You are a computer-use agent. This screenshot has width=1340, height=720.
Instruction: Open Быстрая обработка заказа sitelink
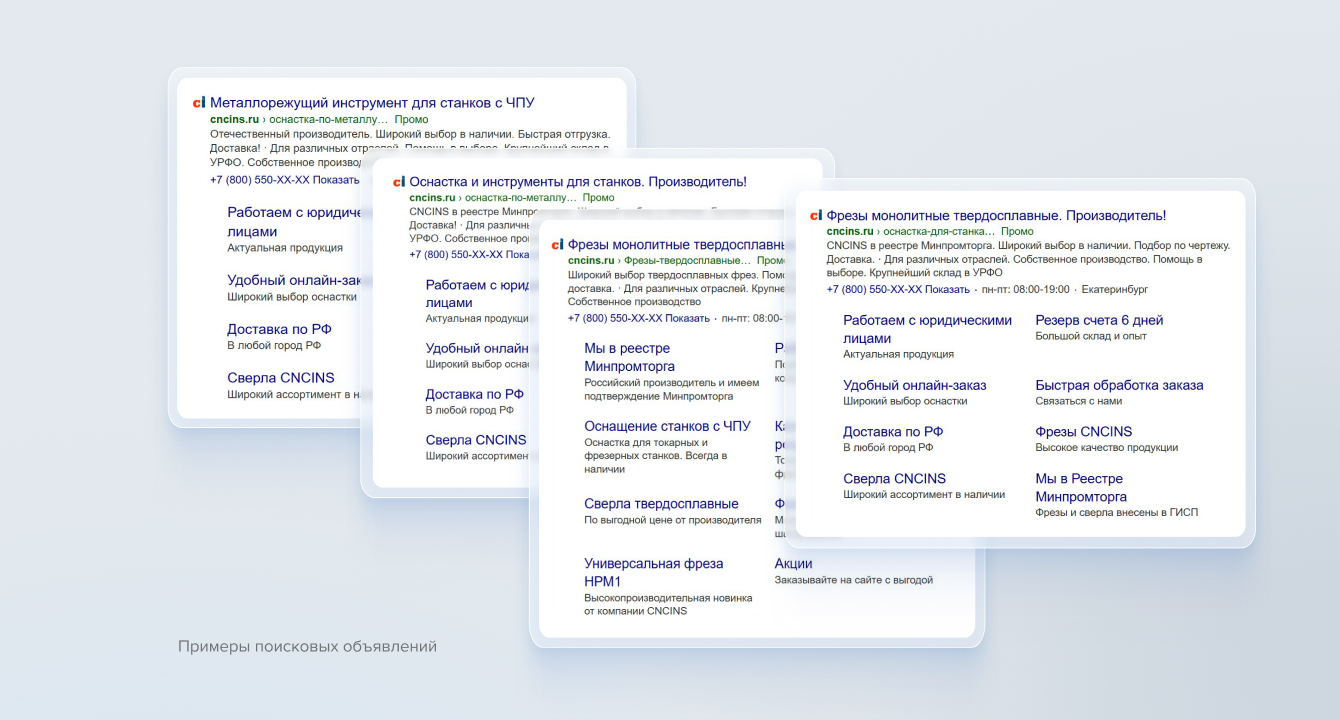(1119, 385)
